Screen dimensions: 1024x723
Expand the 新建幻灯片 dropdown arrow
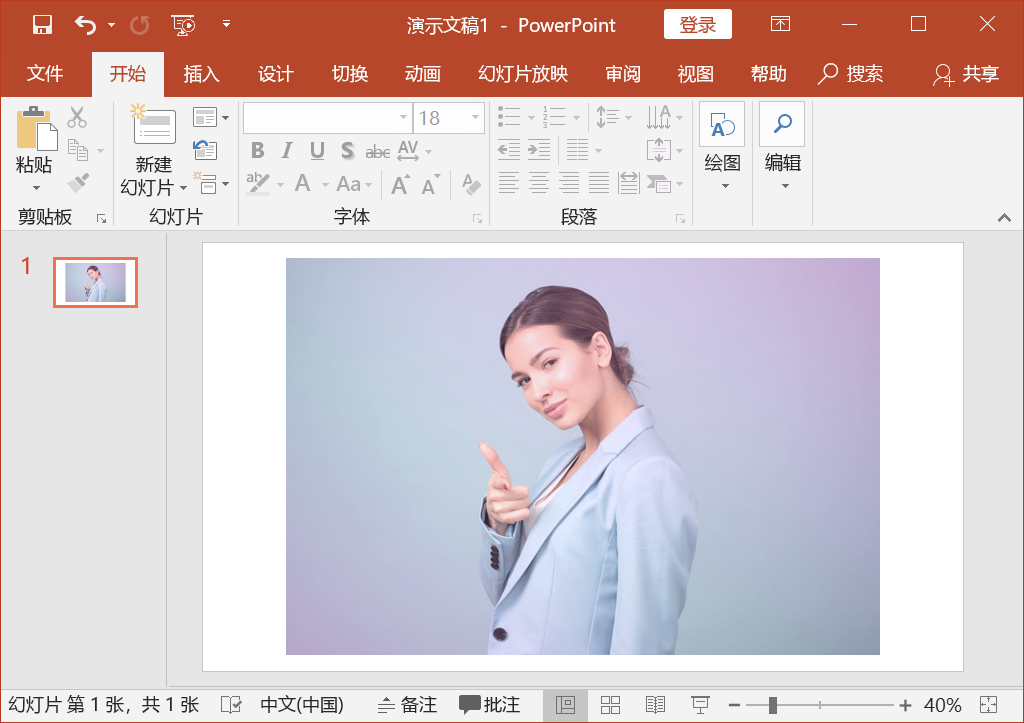point(184,188)
